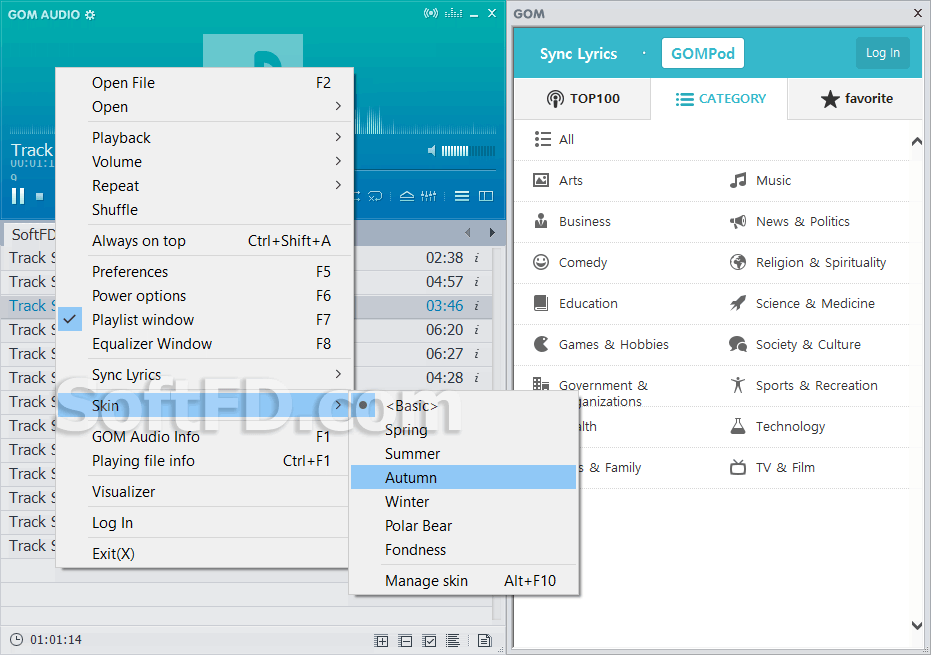This screenshot has height=655, width=931.
Task: Select Power options menu entry
Action: click(x=205, y=296)
